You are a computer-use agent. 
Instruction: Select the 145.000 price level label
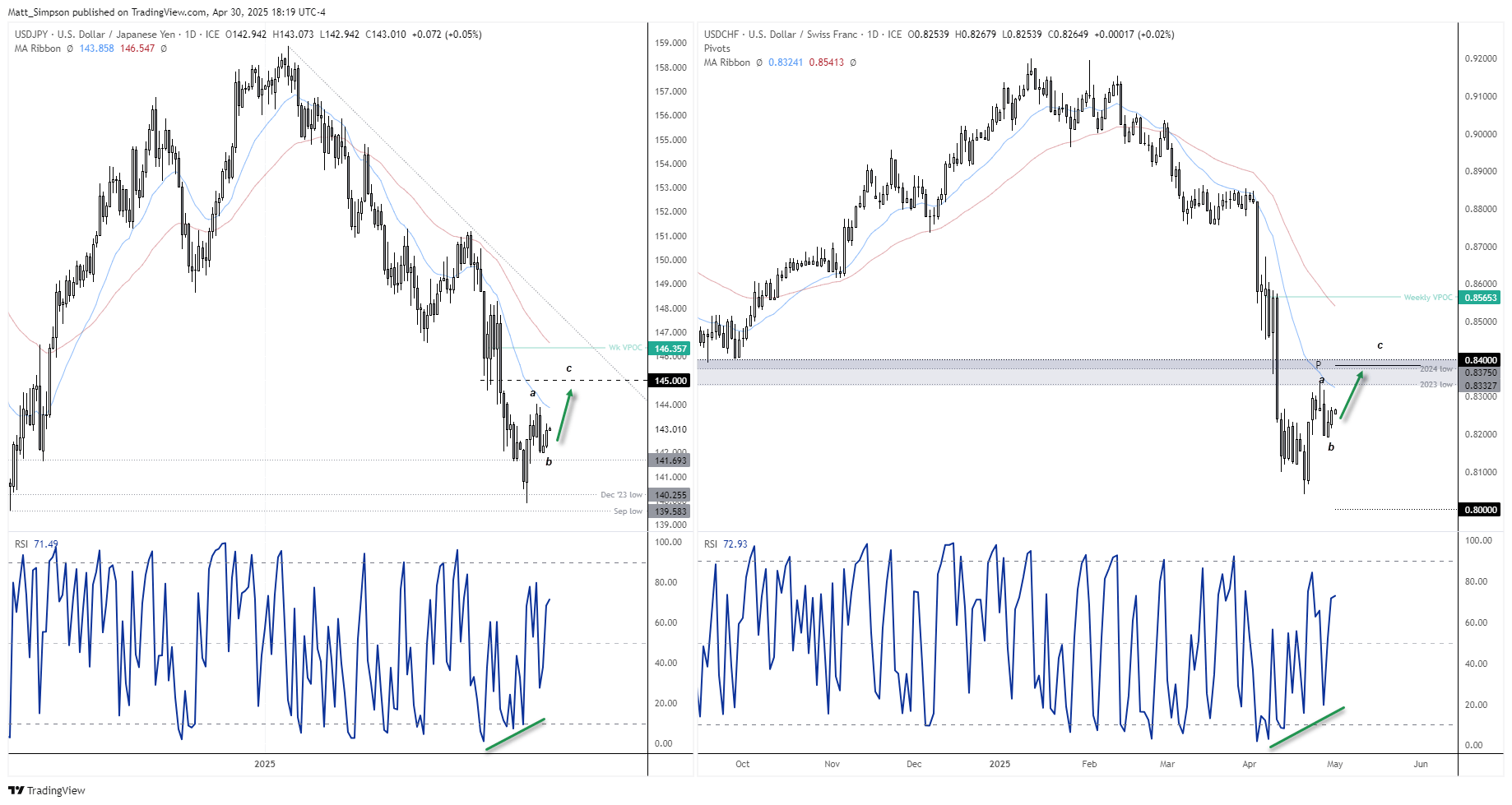coord(670,381)
